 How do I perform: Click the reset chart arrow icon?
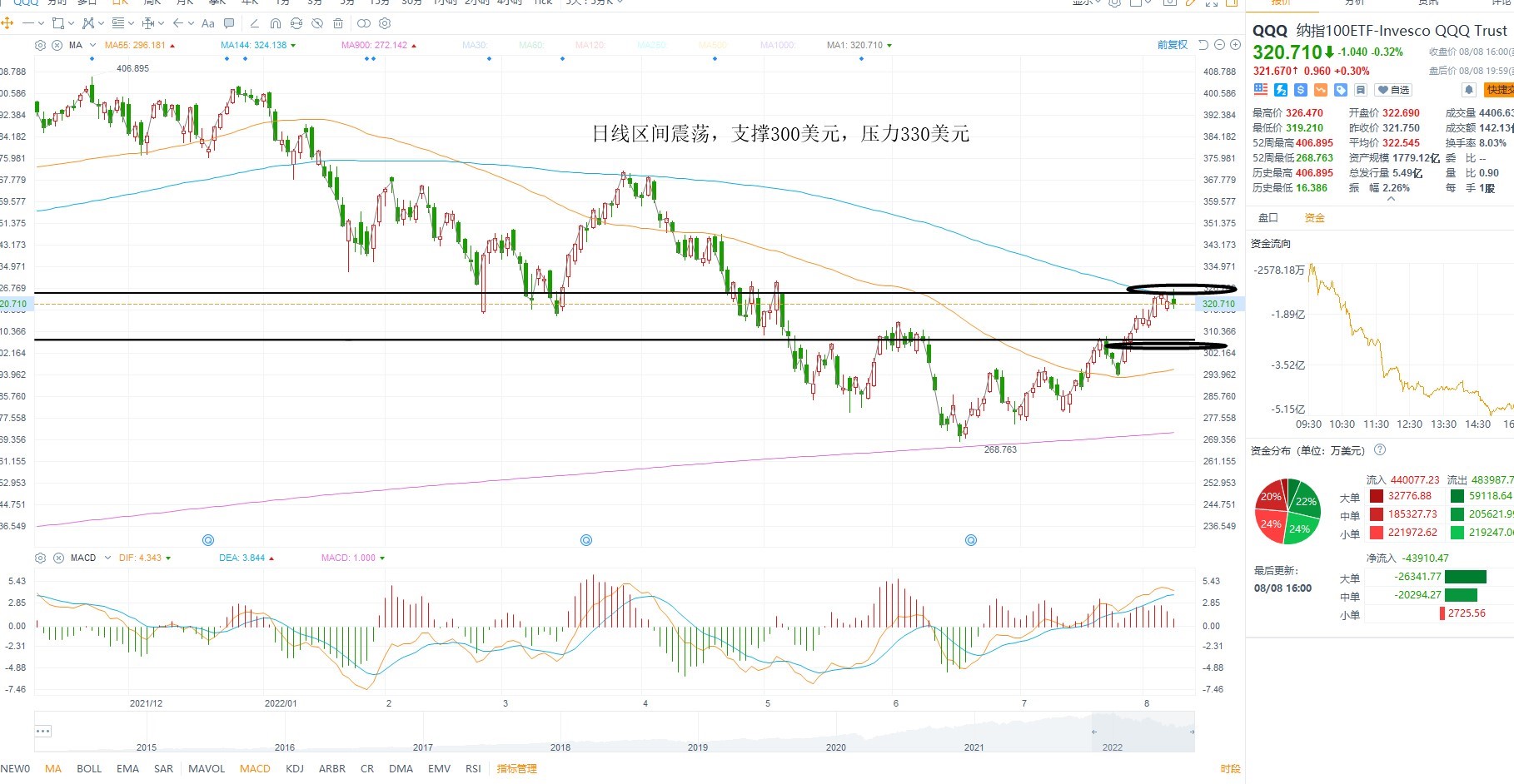[1203, 45]
